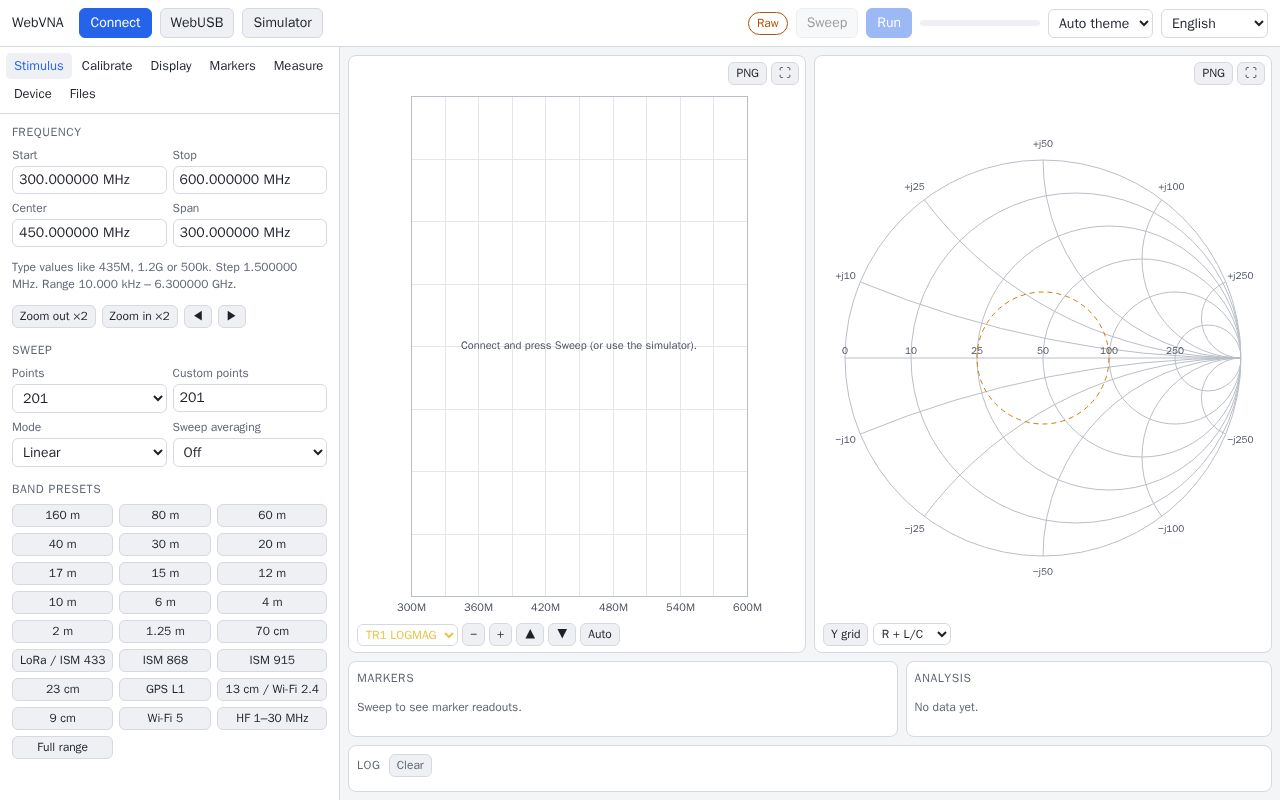
Task: Move trace down with triangle button
Action: pos(562,634)
